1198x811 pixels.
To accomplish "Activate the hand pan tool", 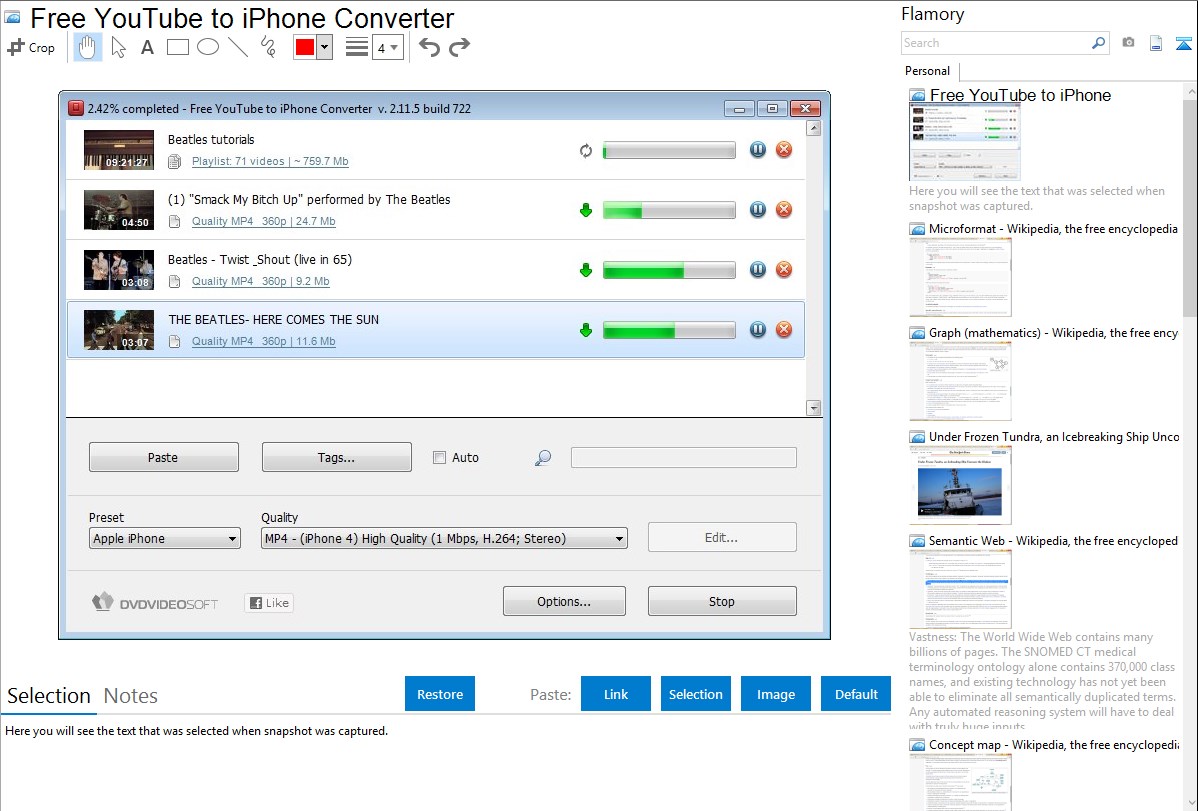I will [87, 47].
